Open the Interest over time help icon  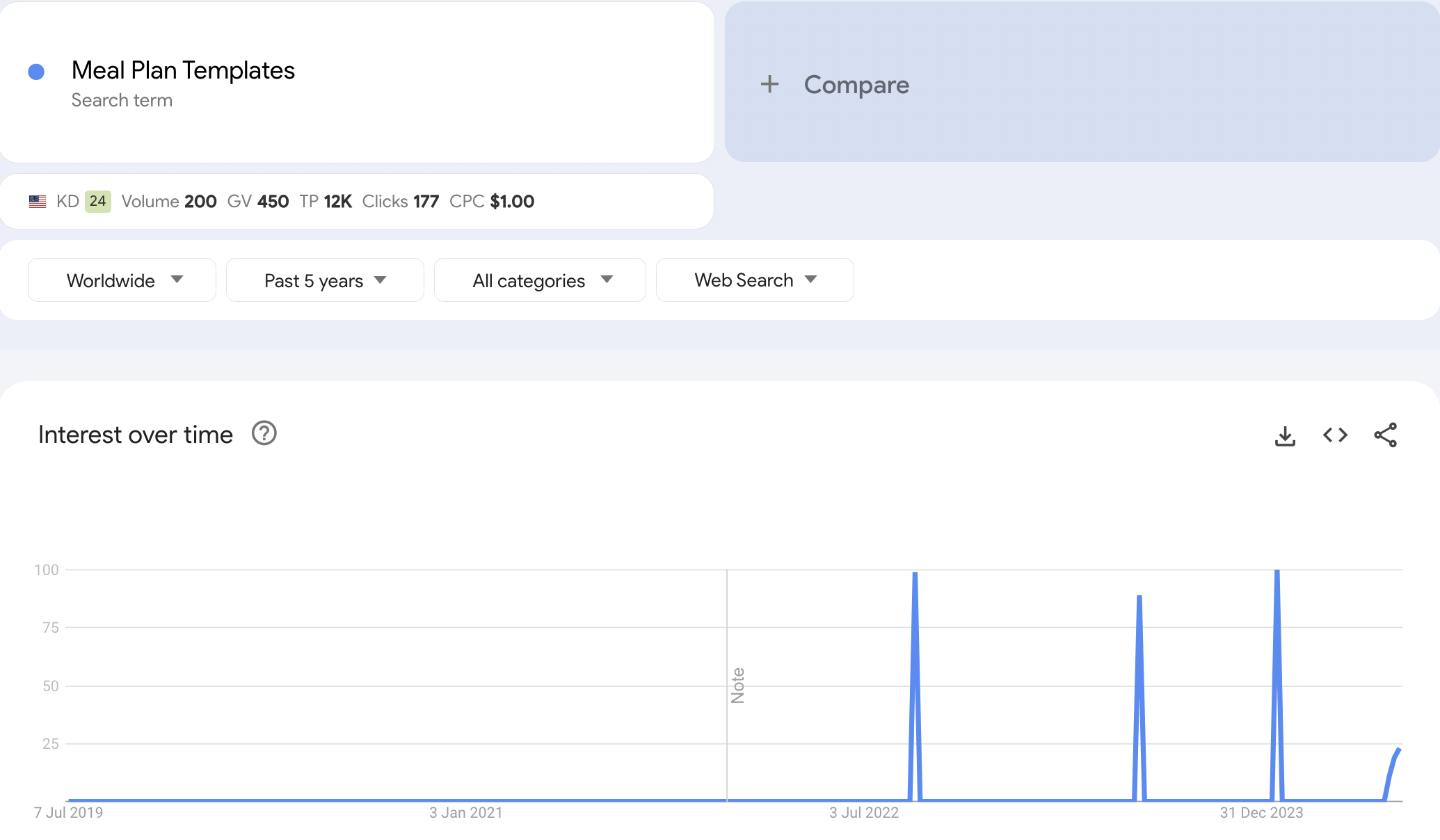(x=264, y=433)
